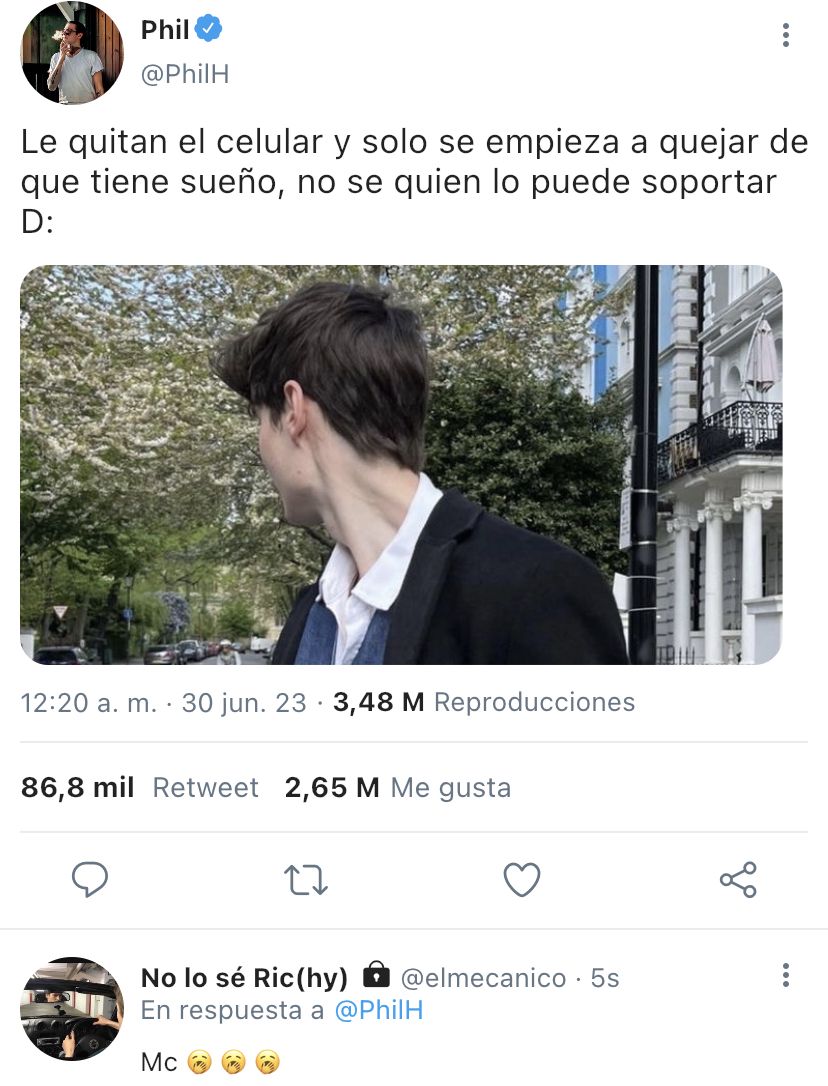Open the three-dot menu on the reply

pos(785,974)
